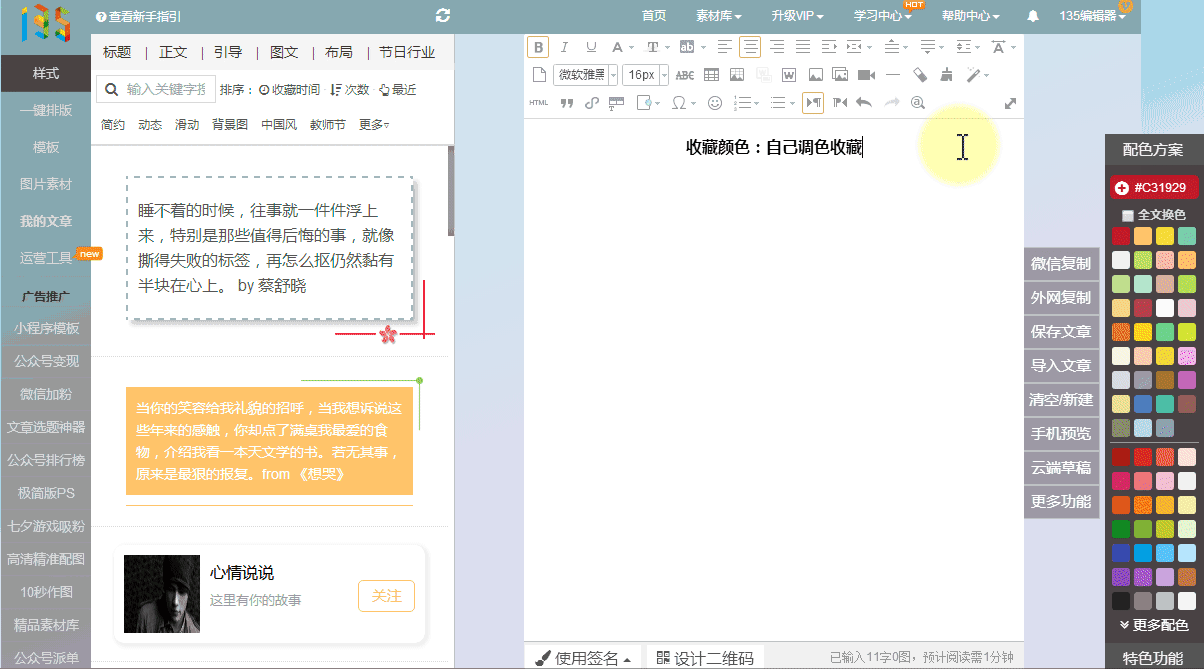Expand the 更多 style categories dropdown
This screenshot has height=669, width=1204.
374,125
